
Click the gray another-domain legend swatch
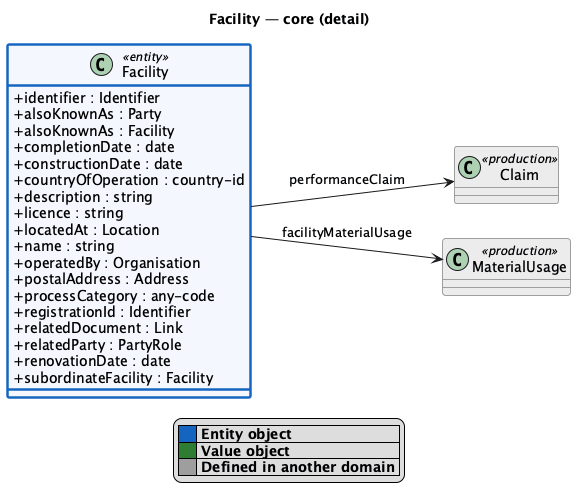pos(187,467)
